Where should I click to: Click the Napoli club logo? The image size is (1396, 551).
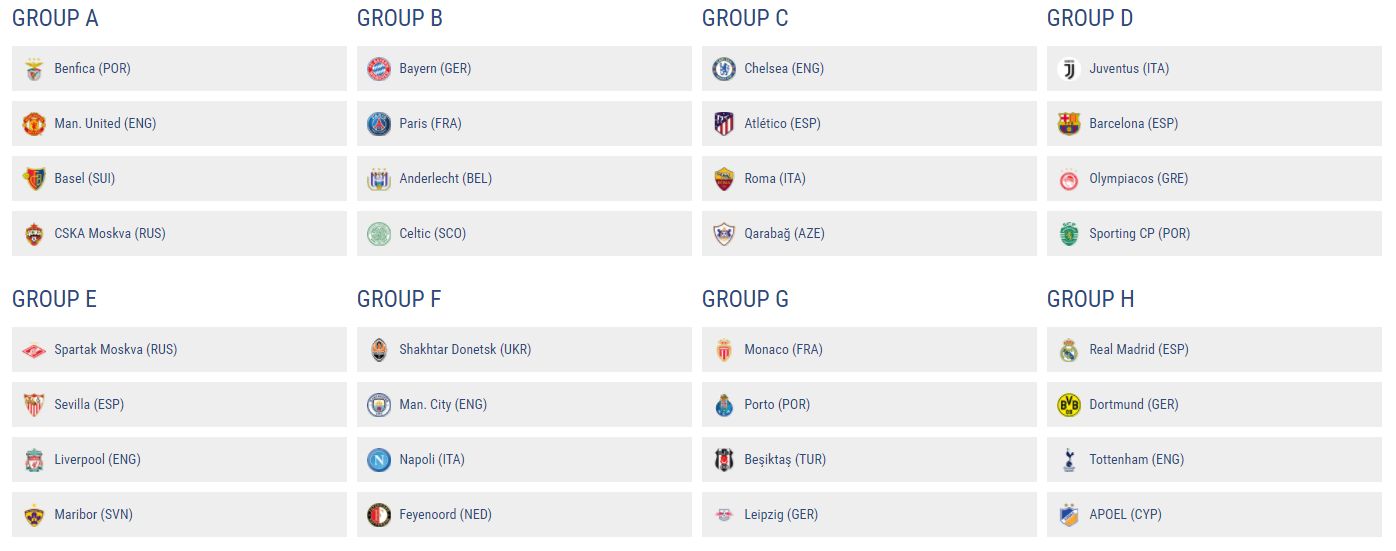(379, 460)
